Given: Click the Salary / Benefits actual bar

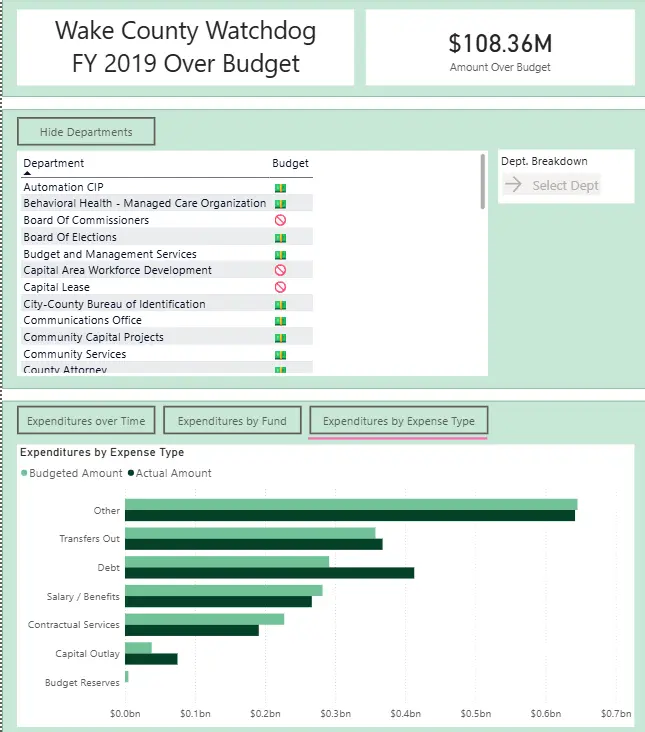Looking at the screenshot, I should pos(218,602).
